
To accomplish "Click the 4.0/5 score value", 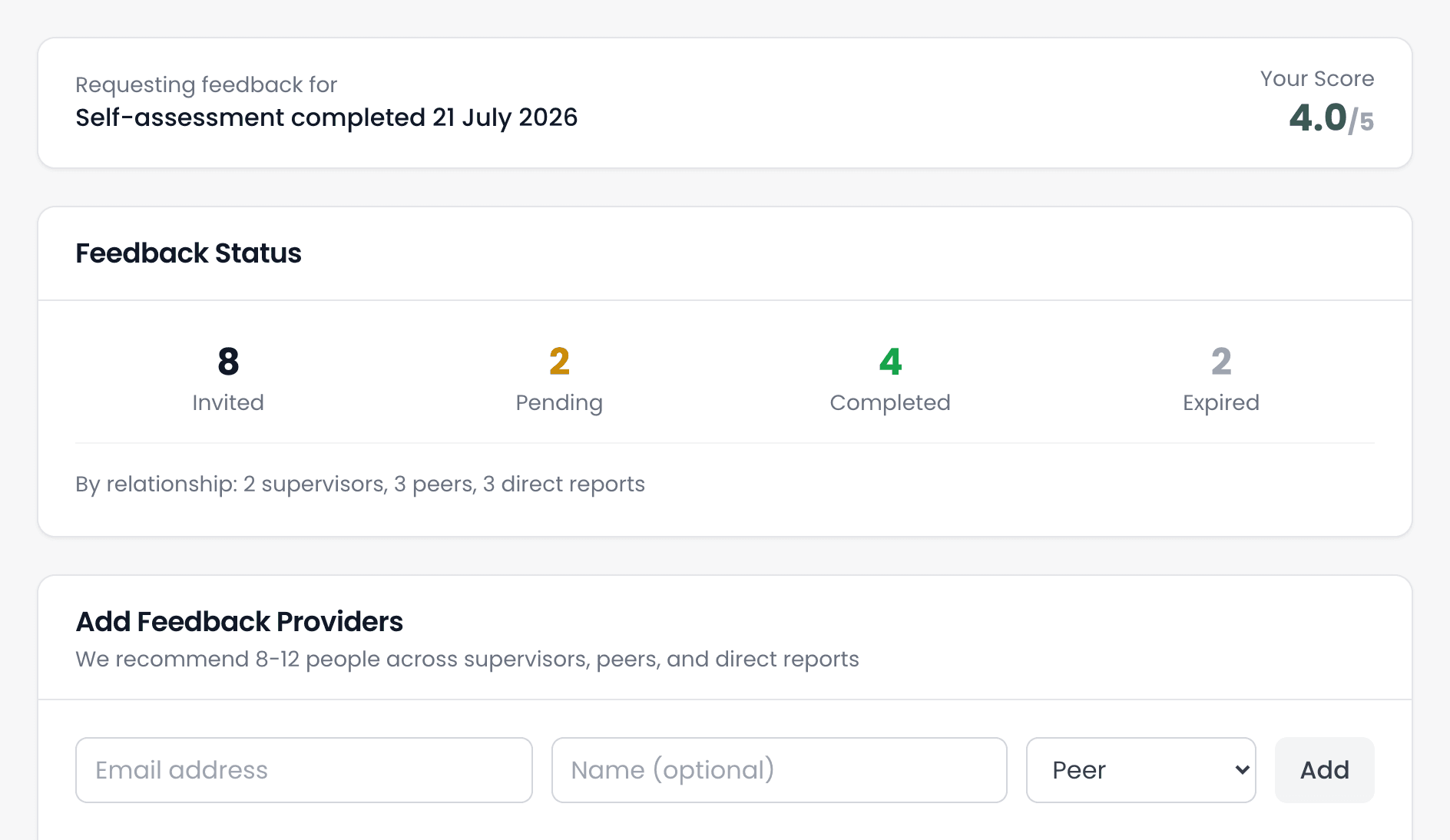I will 1331,118.
